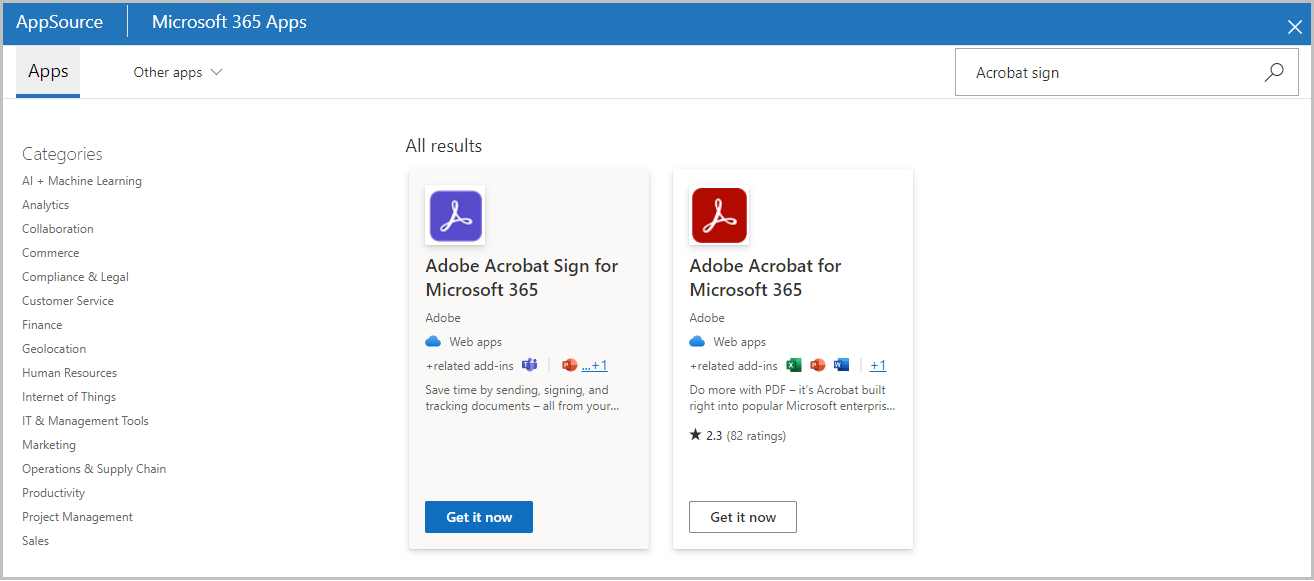Click the Adobe Acrobat Sign app icon
This screenshot has height=581, width=1314.
[455, 215]
